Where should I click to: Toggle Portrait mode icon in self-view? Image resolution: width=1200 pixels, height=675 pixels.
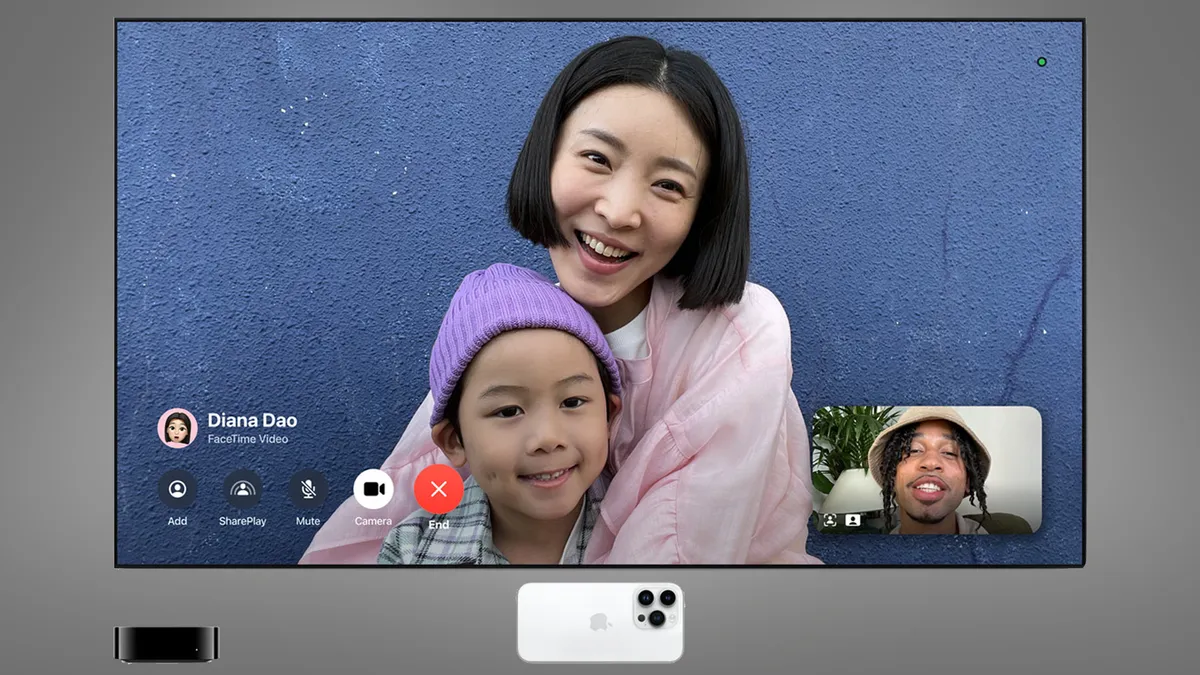[x=852, y=520]
